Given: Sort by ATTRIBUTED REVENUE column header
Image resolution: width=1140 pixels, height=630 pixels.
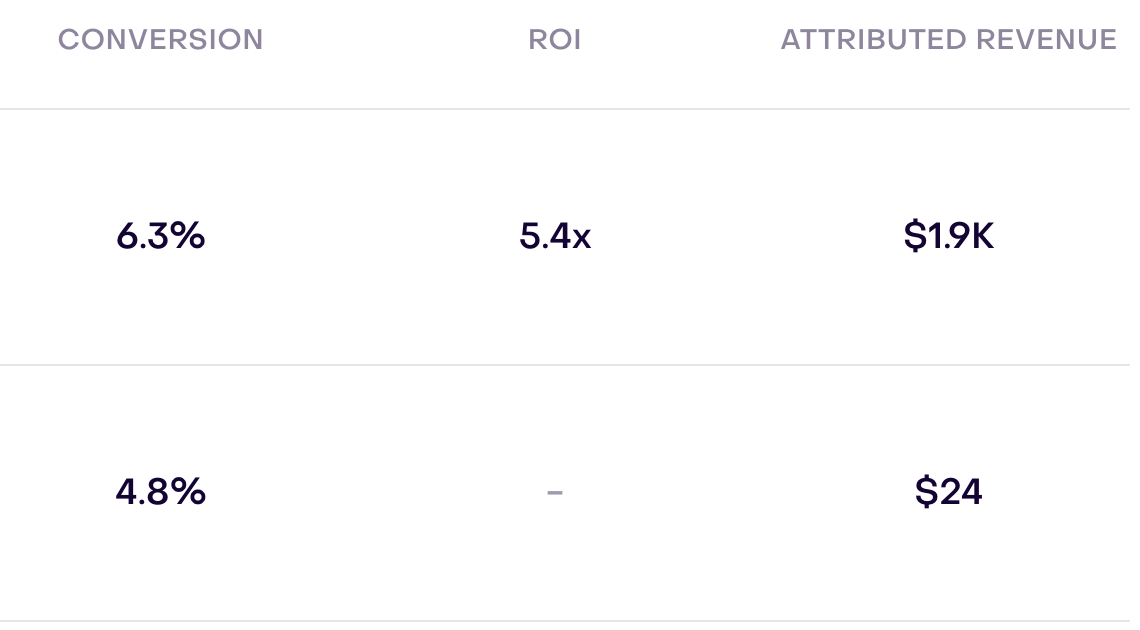Looking at the screenshot, I should [x=949, y=39].
